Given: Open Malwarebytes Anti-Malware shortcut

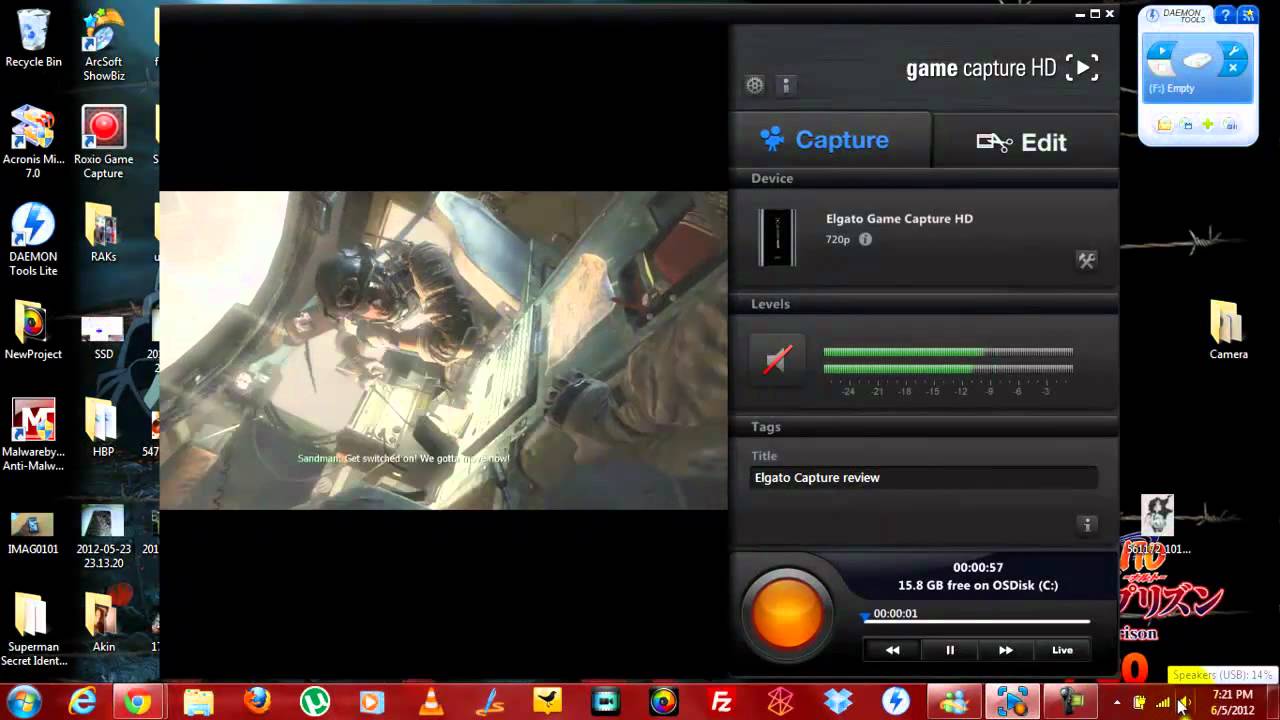Looking at the screenshot, I should click(x=33, y=435).
